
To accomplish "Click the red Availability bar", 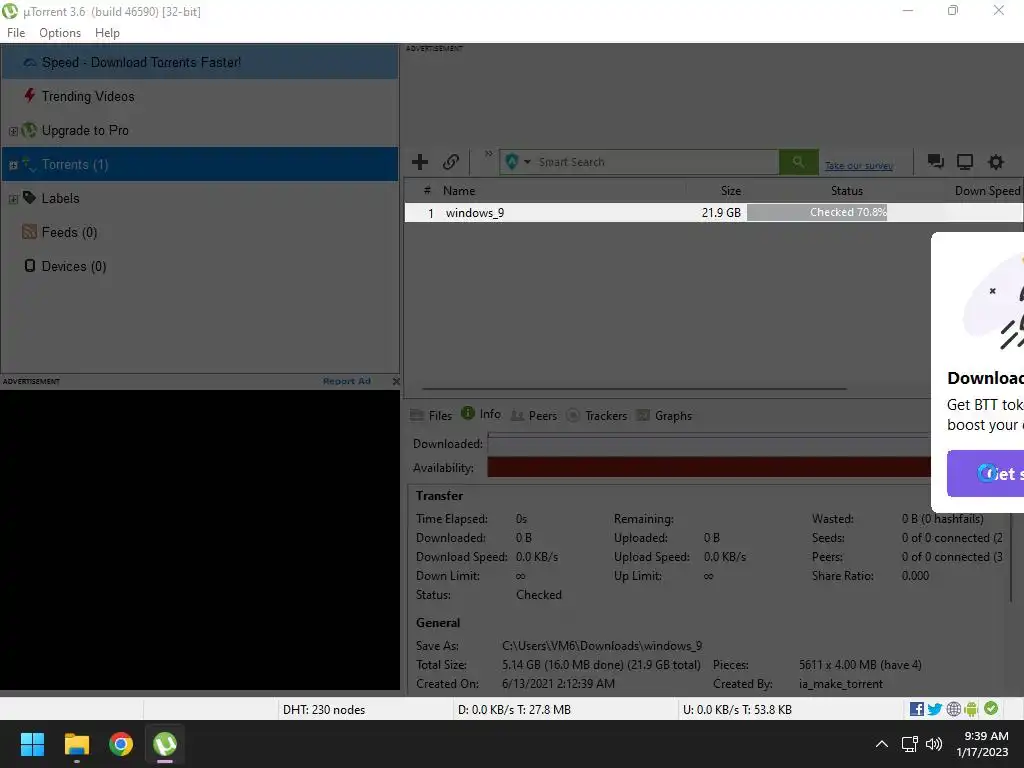I will tap(709, 467).
